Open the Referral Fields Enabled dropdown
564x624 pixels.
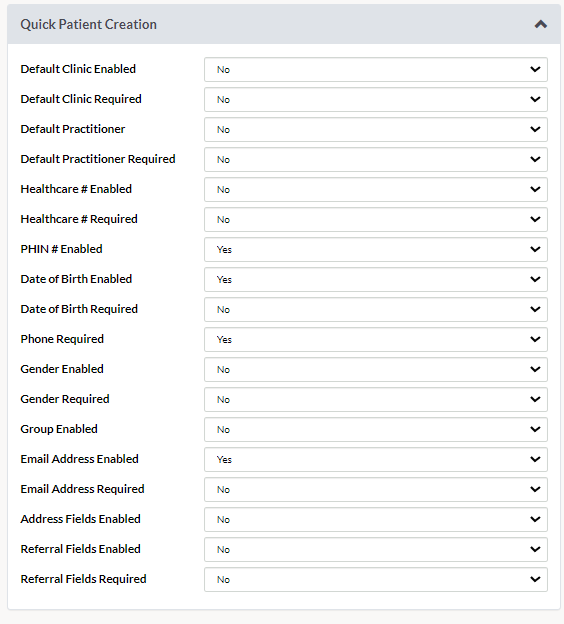pos(376,549)
